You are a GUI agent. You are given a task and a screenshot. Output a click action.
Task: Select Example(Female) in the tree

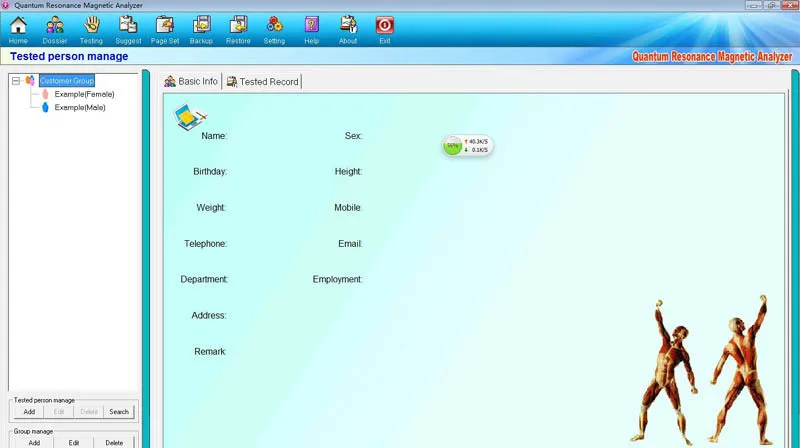[x=84, y=94]
